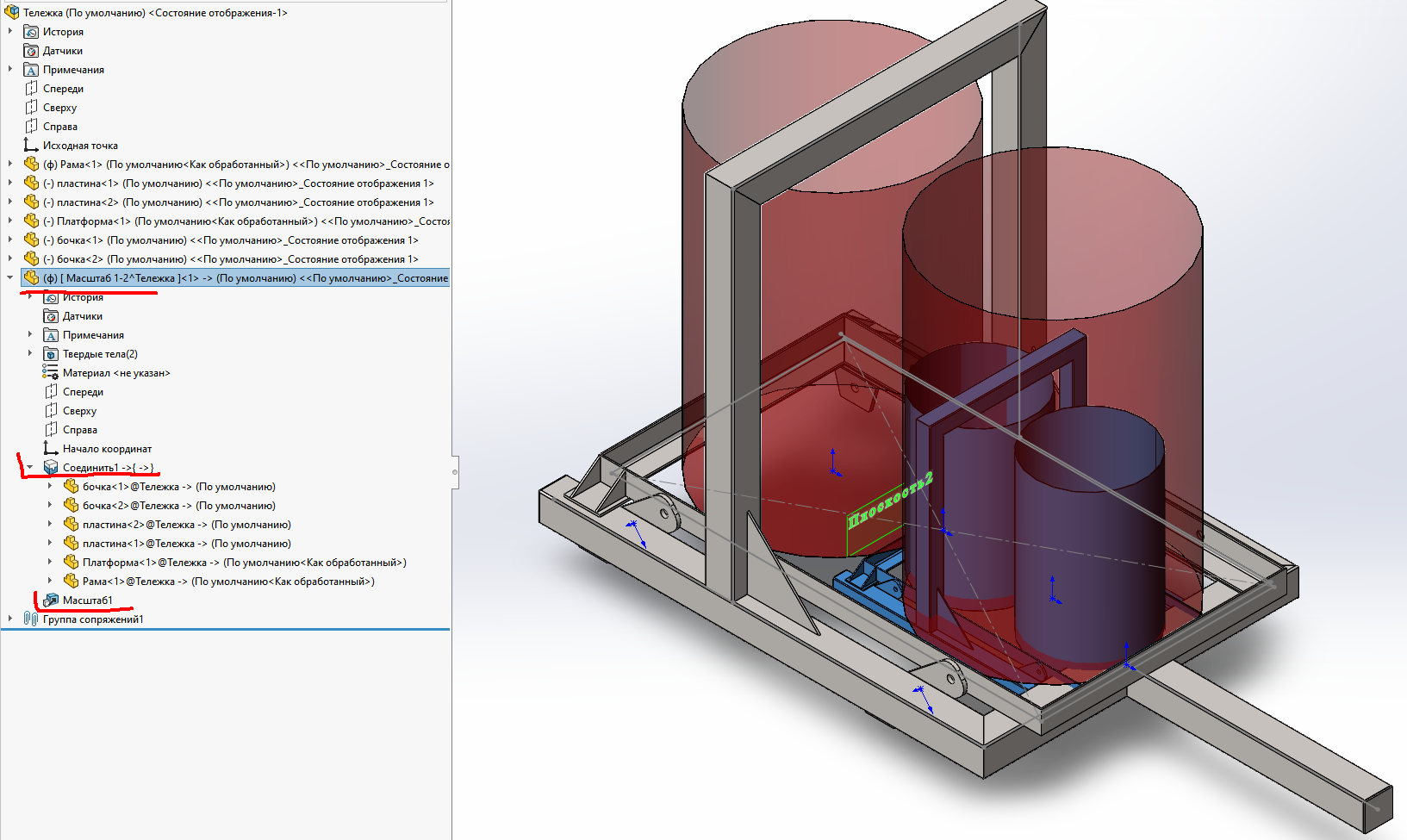Click the green Плоскость2 plane label in viewport
1407x840 pixels.
pos(890,501)
